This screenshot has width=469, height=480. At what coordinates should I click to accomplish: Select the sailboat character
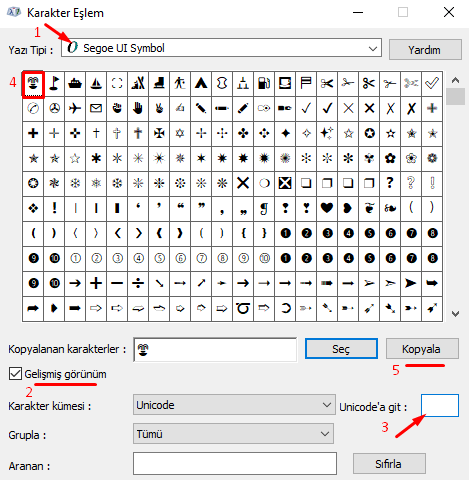(x=96, y=83)
